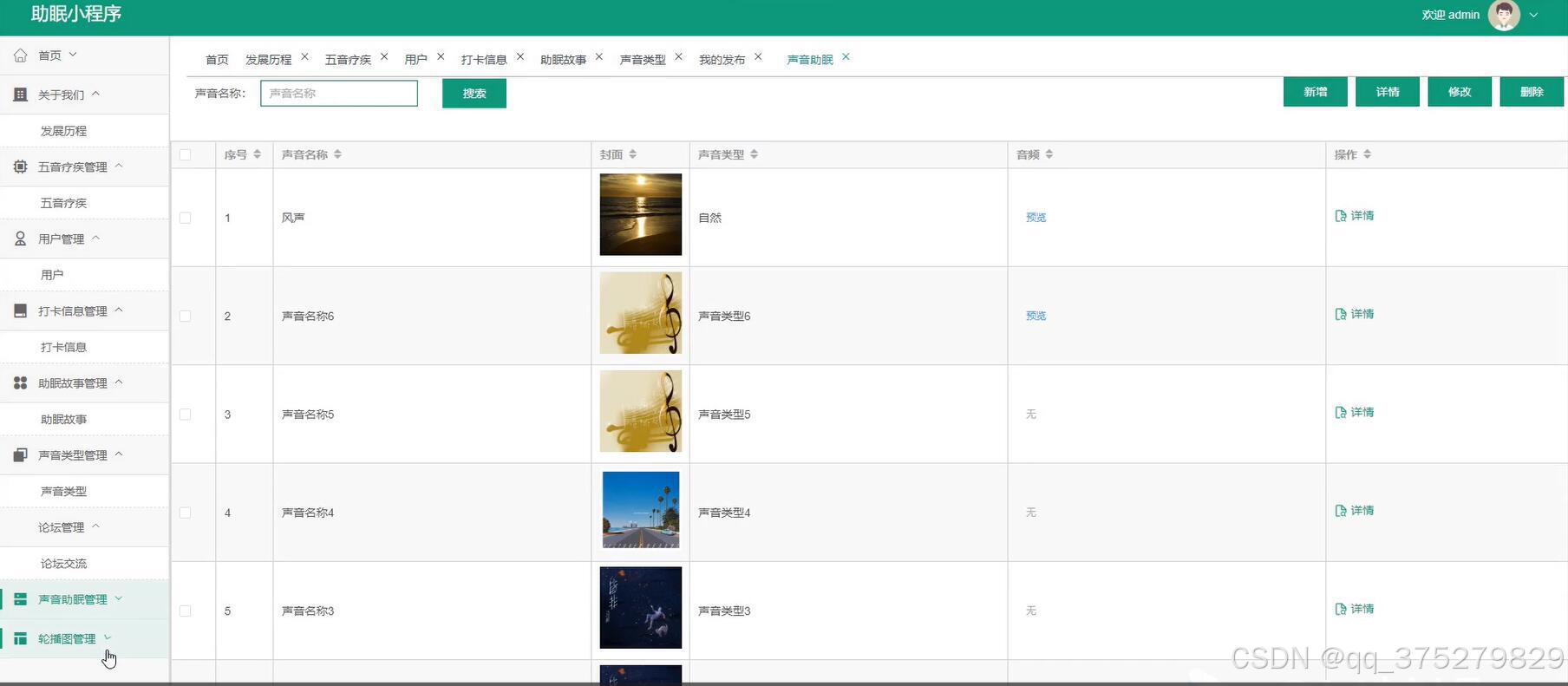Image resolution: width=1568 pixels, height=686 pixels.
Task: Click the 打卡信息管理 icon
Action: coord(20,310)
